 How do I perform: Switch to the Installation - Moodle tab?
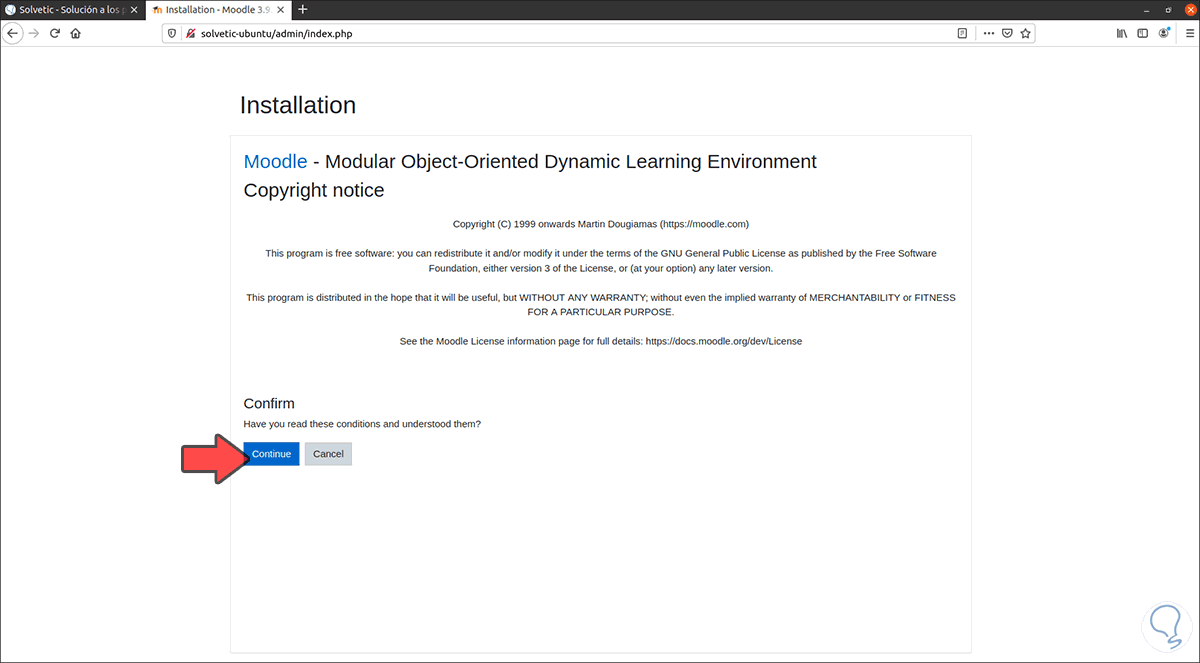pyautogui.click(x=215, y=9)
